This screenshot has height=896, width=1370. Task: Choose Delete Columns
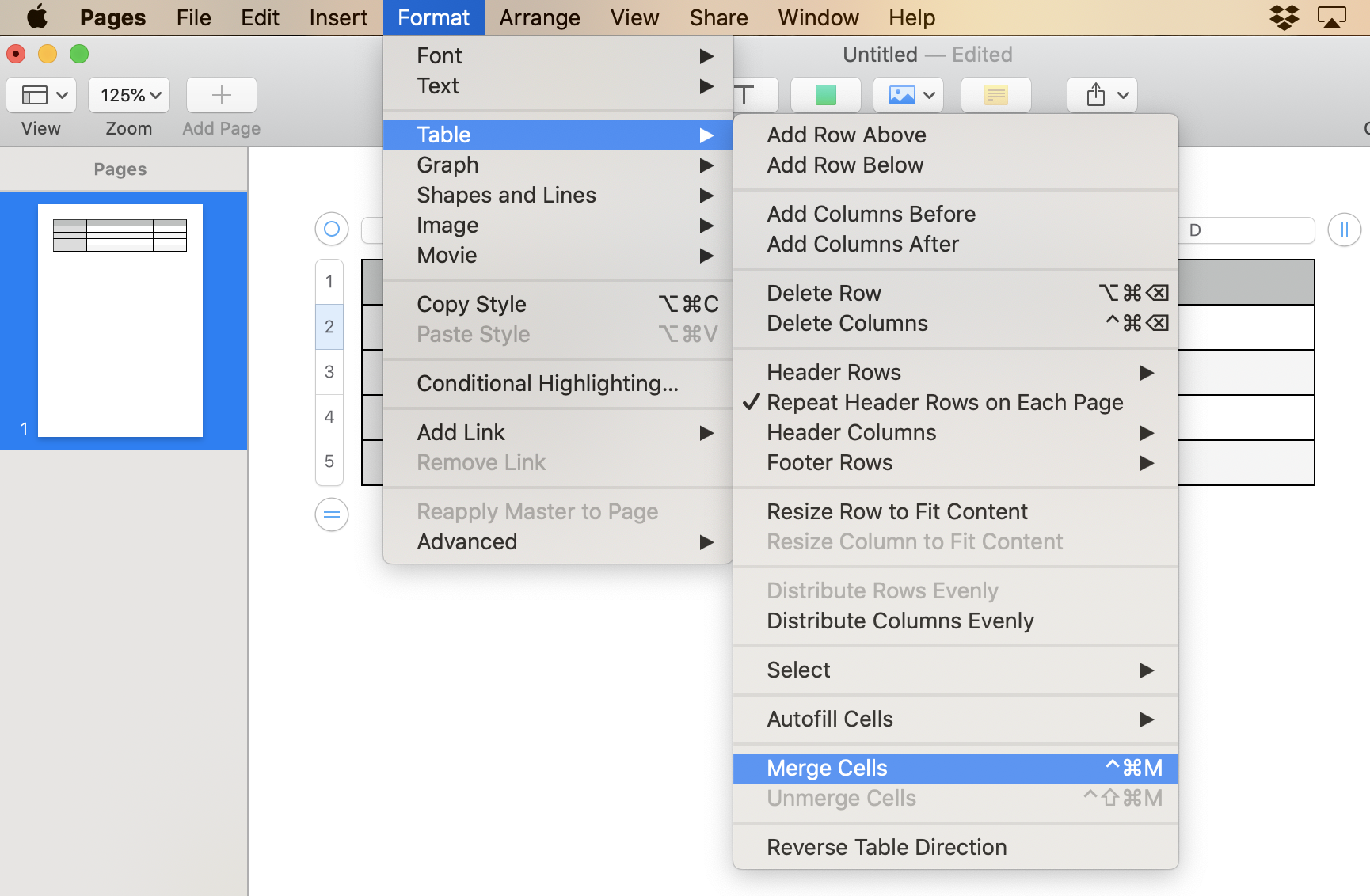(x=956, y=323)
